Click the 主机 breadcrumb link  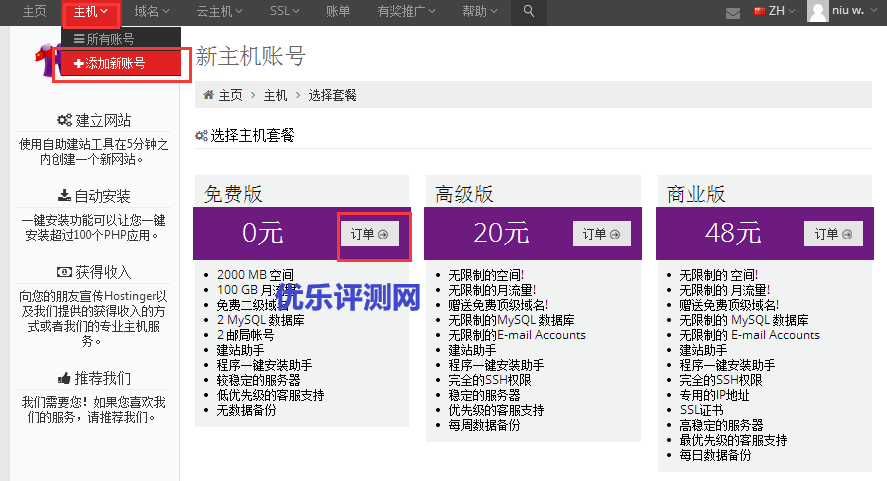[275, 95]
